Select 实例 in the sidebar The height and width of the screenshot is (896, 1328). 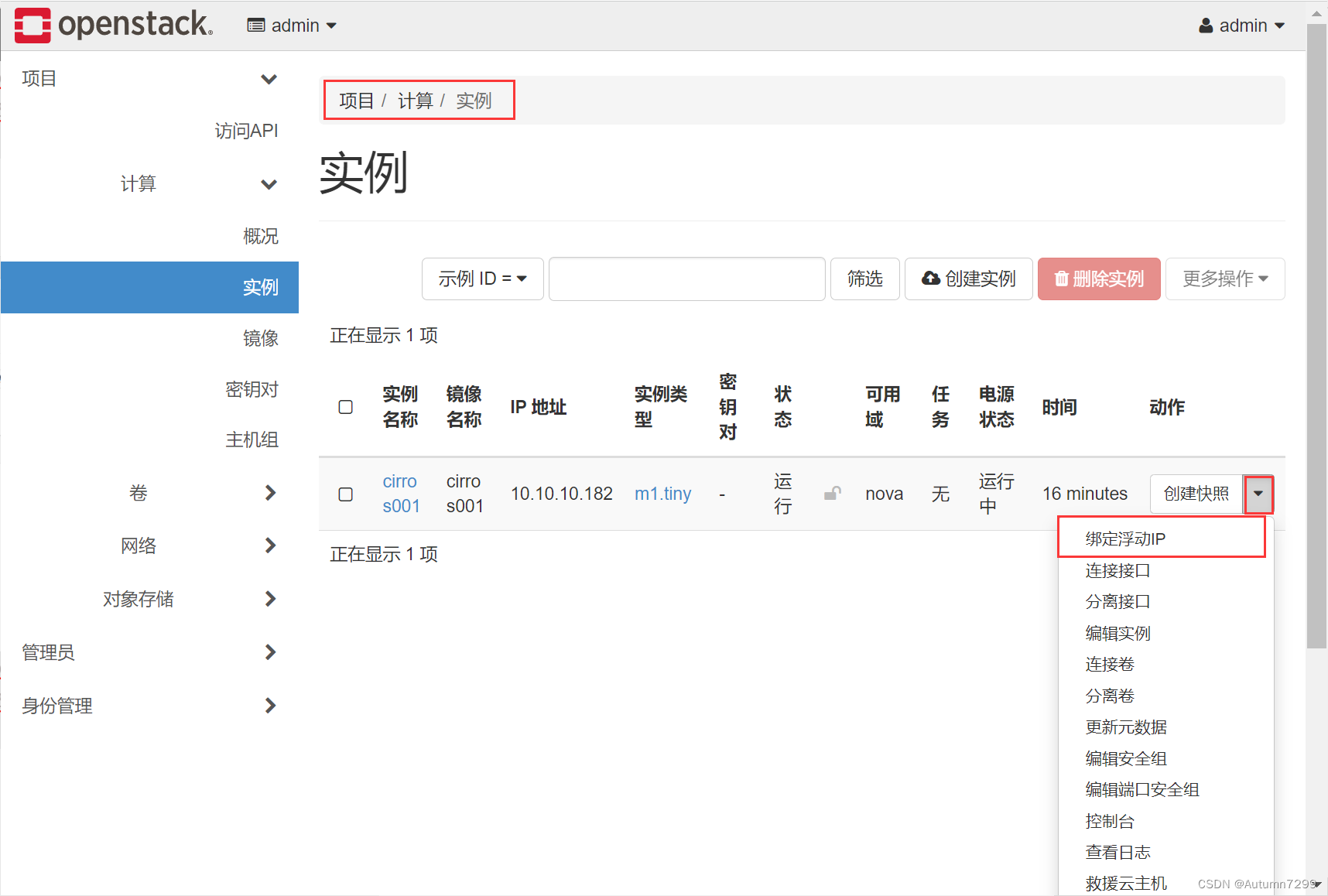[149, 287]
